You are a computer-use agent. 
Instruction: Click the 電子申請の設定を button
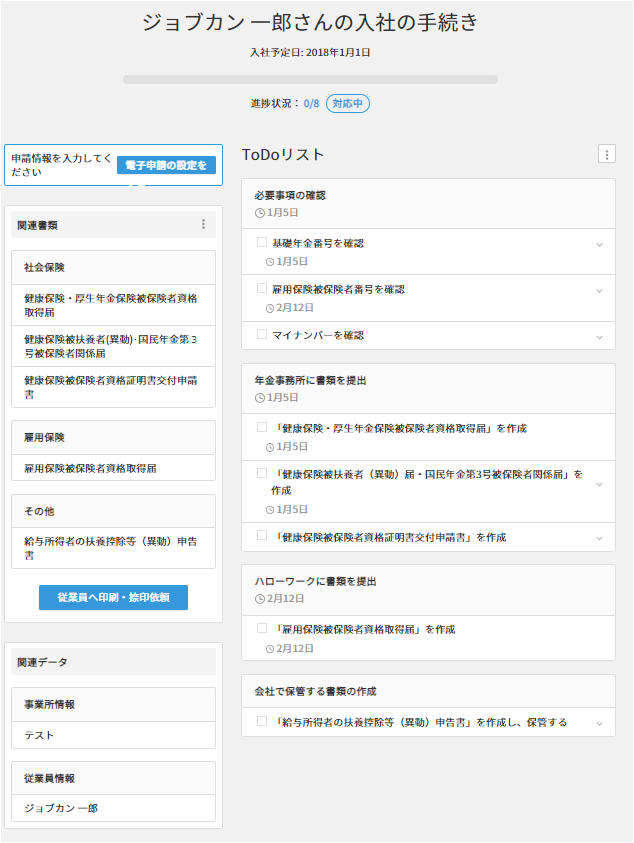click(x=166, y=165)
